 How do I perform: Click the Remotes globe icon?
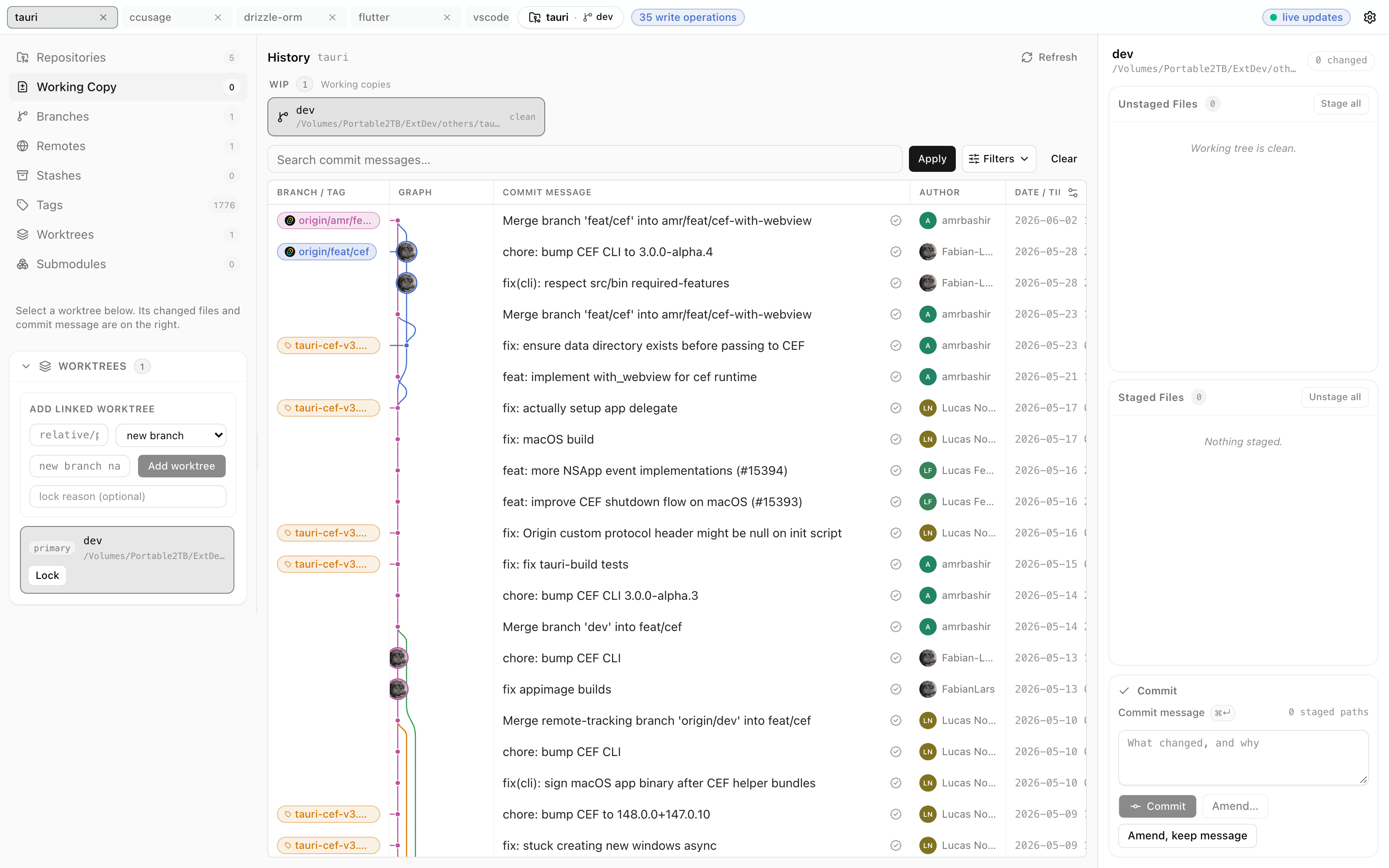[x=23, y=146]
